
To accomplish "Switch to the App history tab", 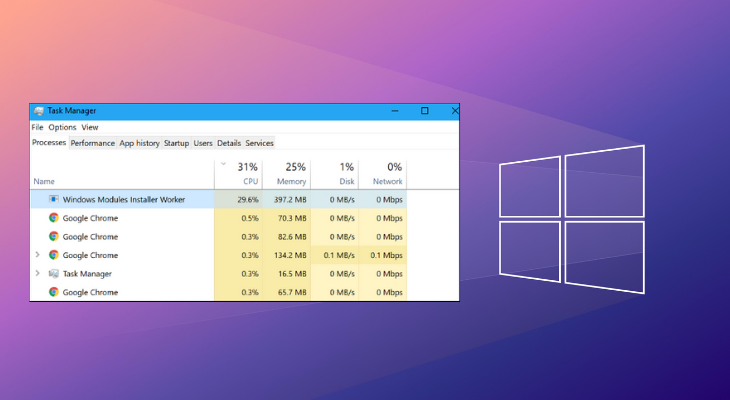I will (139, 143).
